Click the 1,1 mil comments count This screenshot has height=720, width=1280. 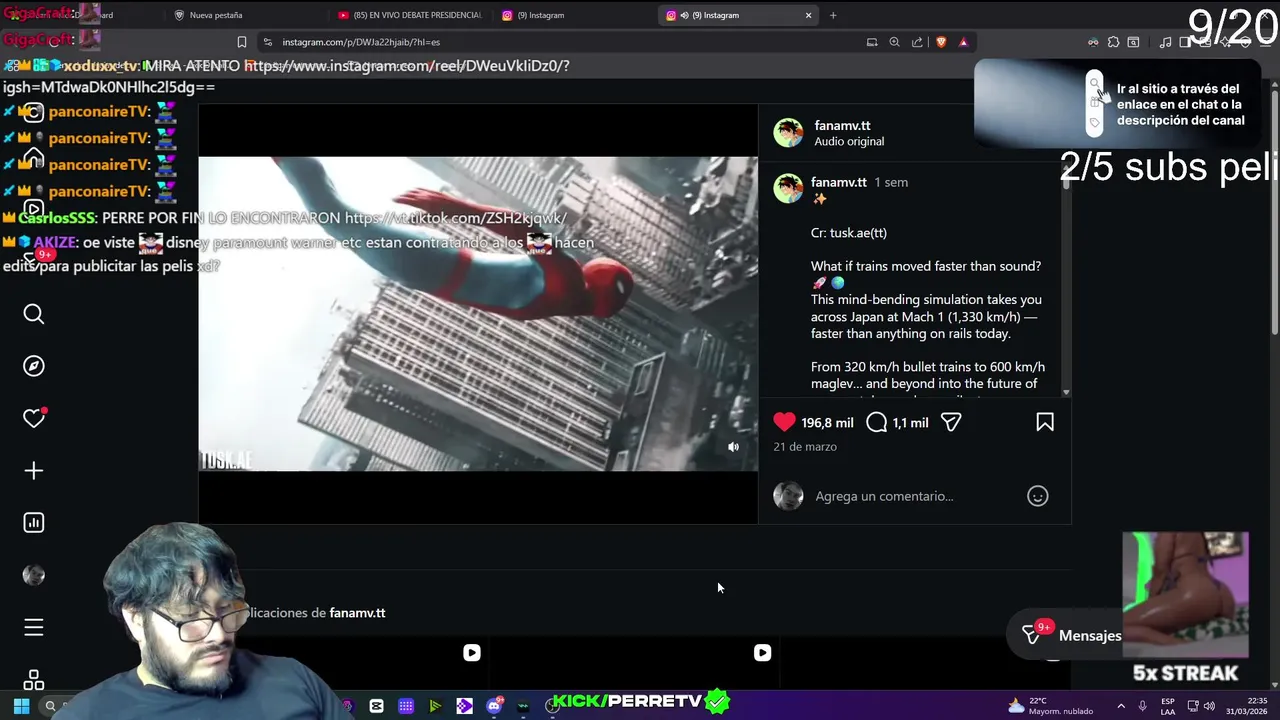tap(911, 423)
